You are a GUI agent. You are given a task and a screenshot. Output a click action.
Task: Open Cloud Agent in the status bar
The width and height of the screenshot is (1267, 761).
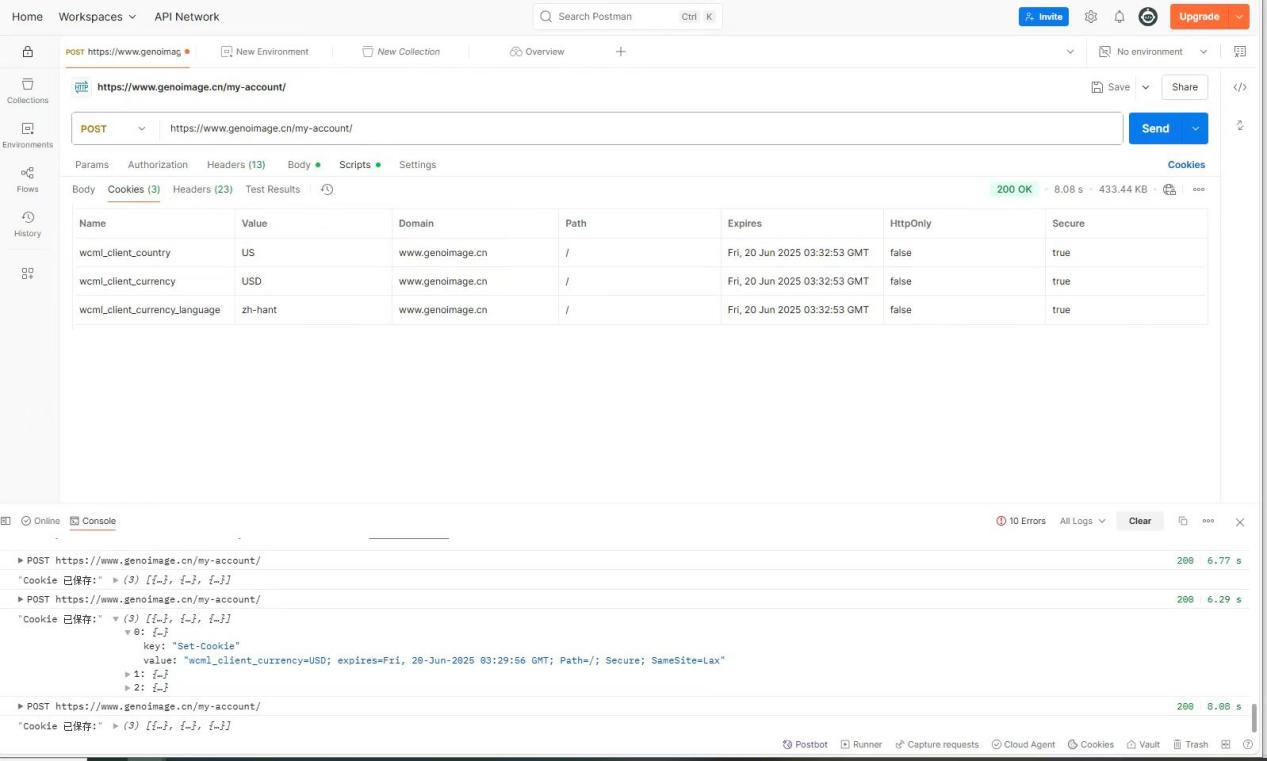[x=1023, y=744]
